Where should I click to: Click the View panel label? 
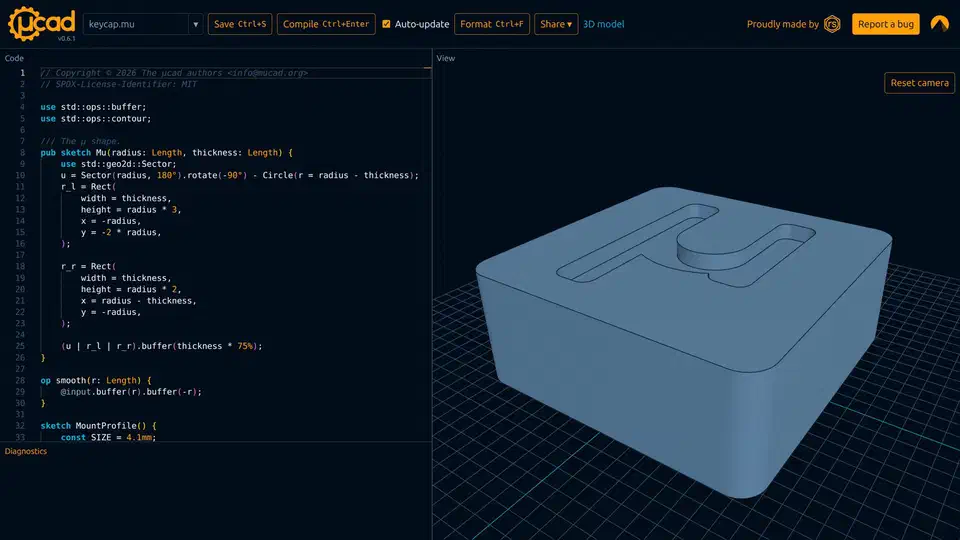(446, 58)
